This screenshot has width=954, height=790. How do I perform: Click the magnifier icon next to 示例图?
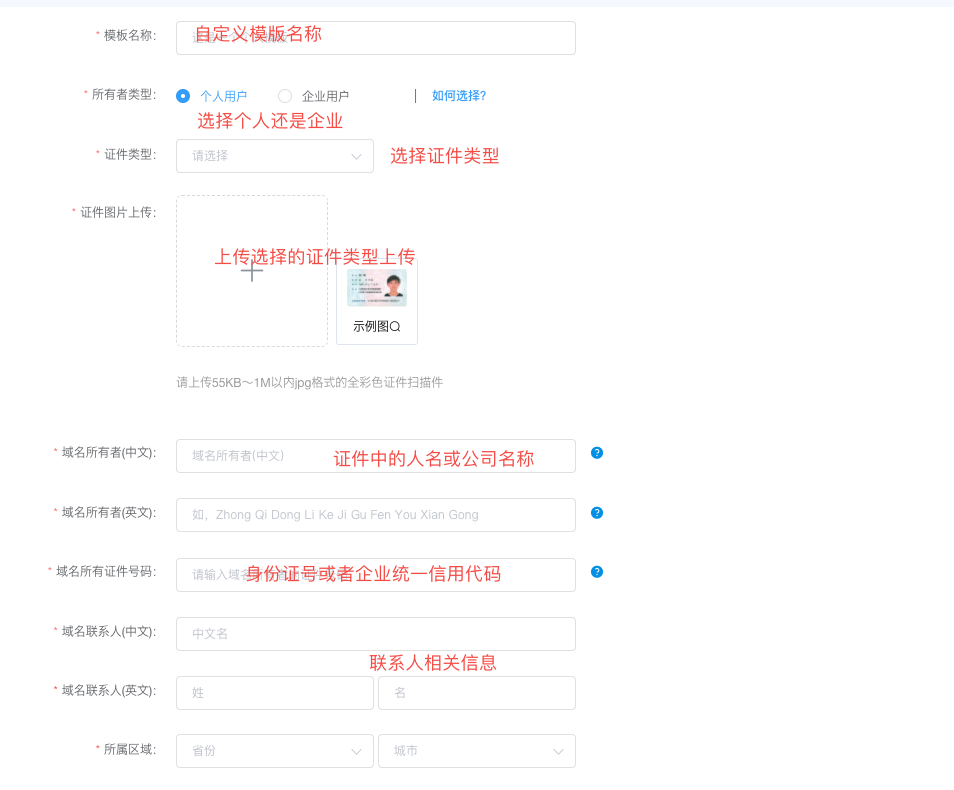click(395, 327)
